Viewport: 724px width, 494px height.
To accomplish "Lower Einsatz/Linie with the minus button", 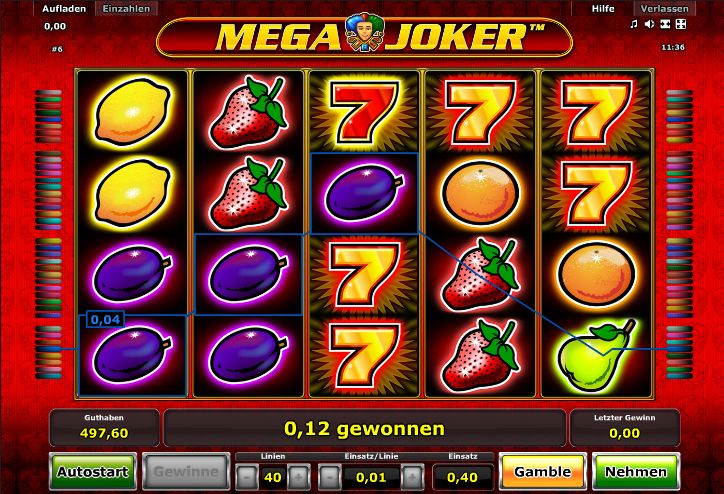I will coord(330,476).
